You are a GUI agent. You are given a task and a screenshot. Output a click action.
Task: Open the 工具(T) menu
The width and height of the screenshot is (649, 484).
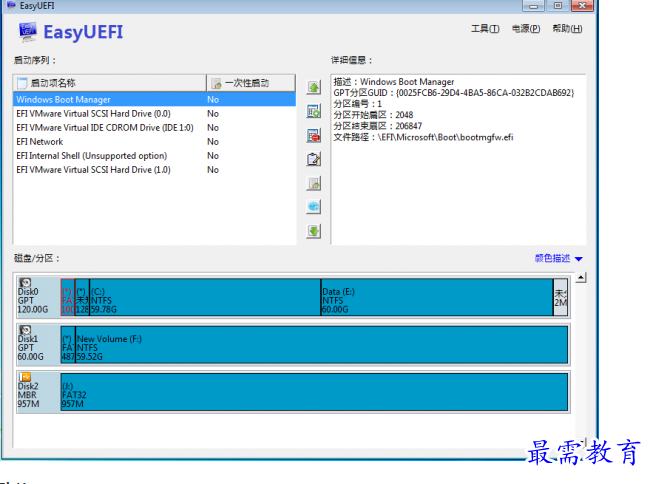485,29
